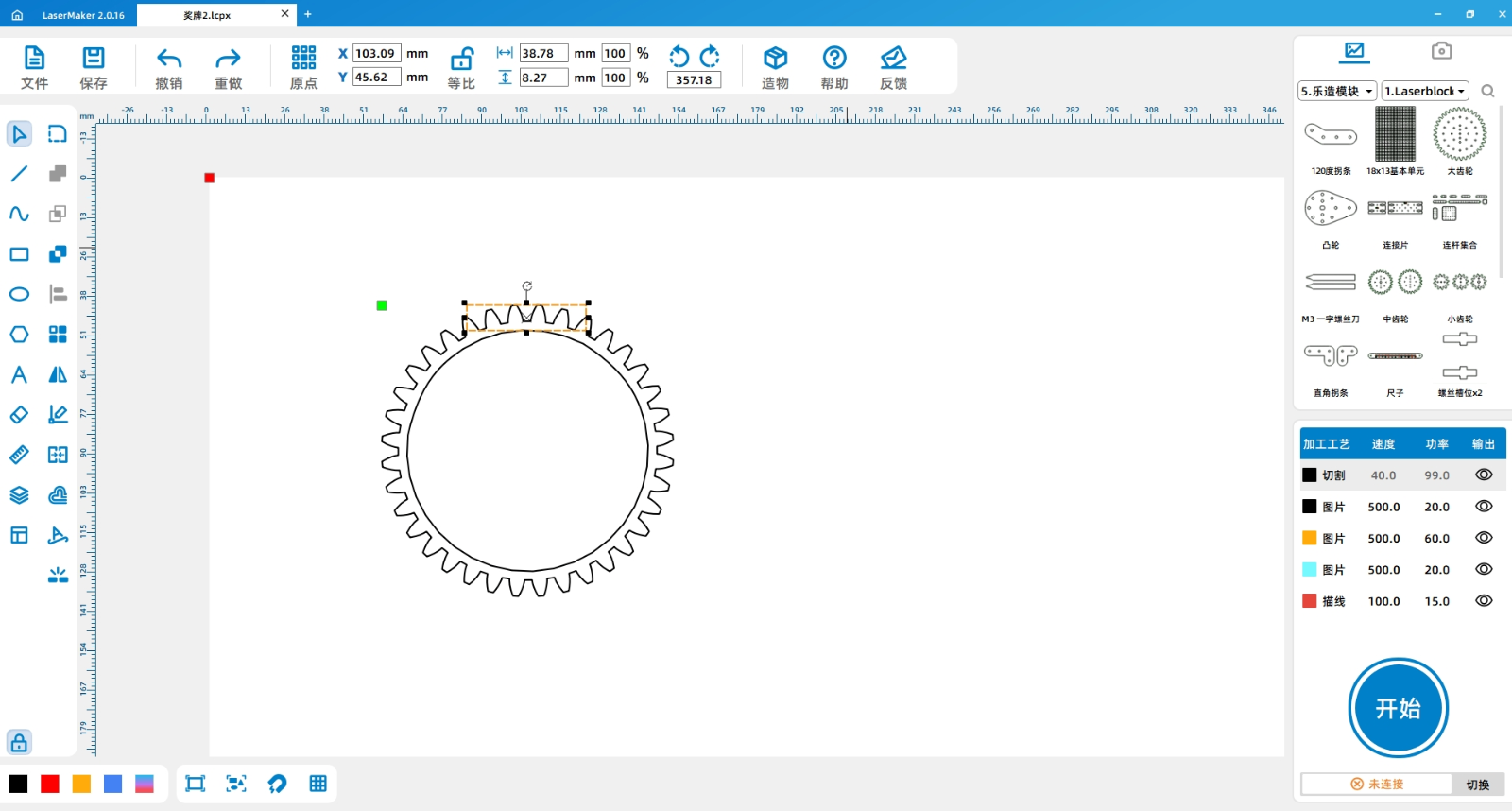This screenshot has width=1512, height=811.
Task: Select the ellipse drawing tool
Action: [x=19, y=294]
